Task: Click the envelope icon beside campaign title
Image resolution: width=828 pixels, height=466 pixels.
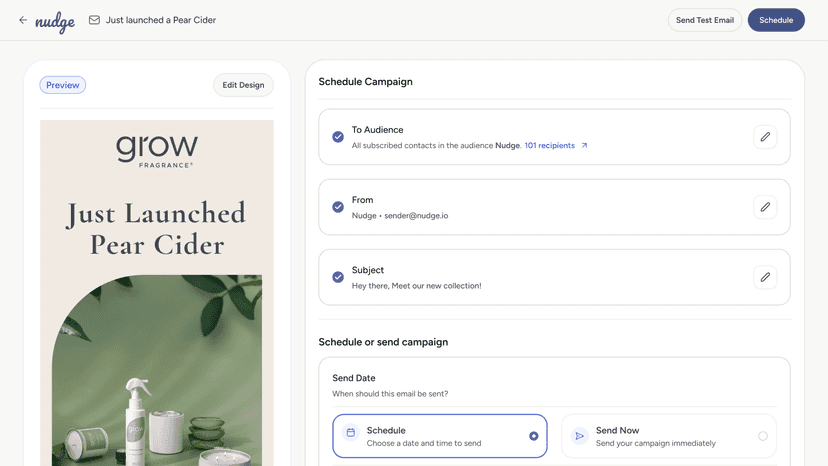Action: click(94, 20)
